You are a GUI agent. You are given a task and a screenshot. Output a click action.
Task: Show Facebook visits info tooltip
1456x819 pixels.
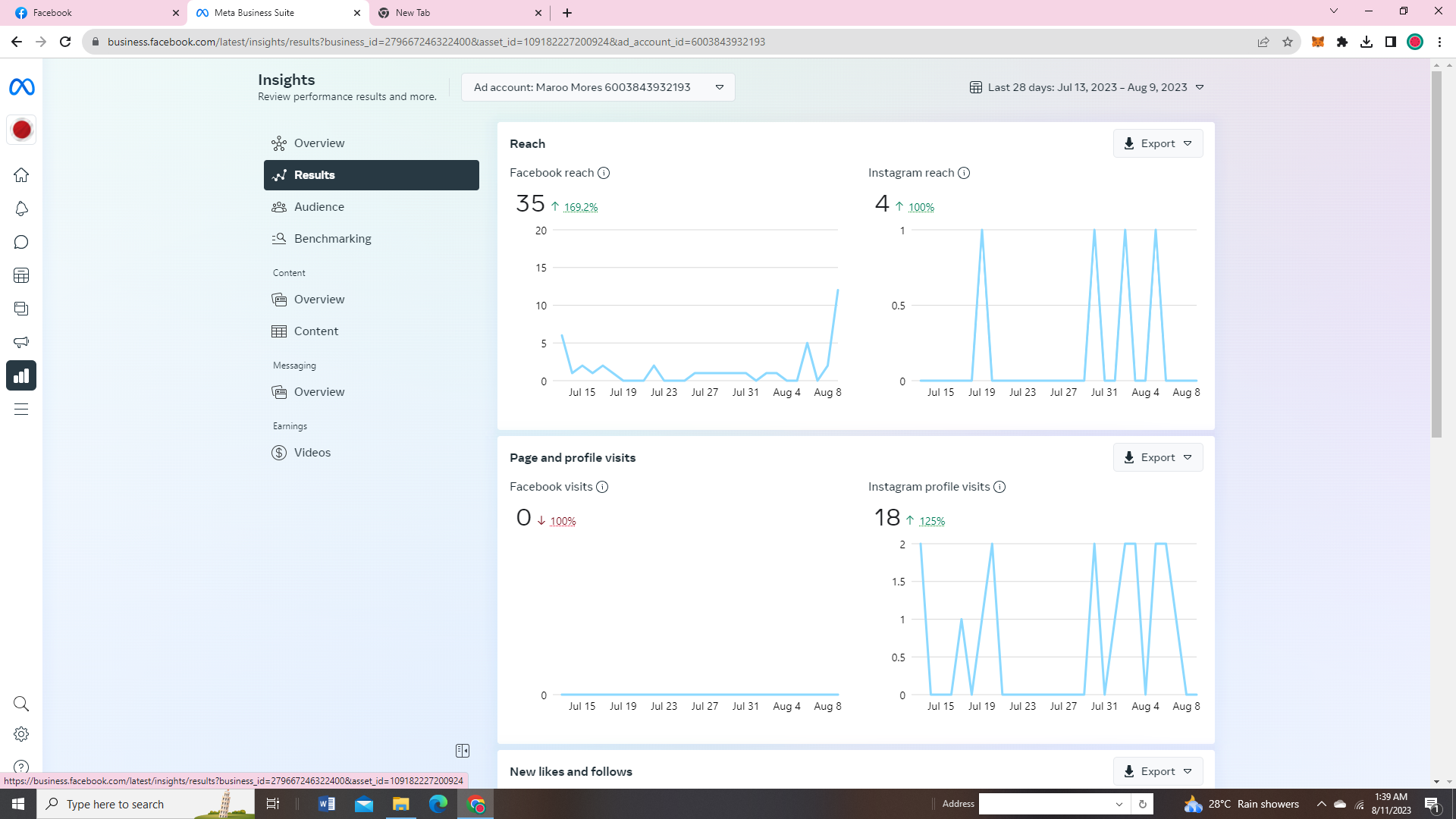(602, 487)
